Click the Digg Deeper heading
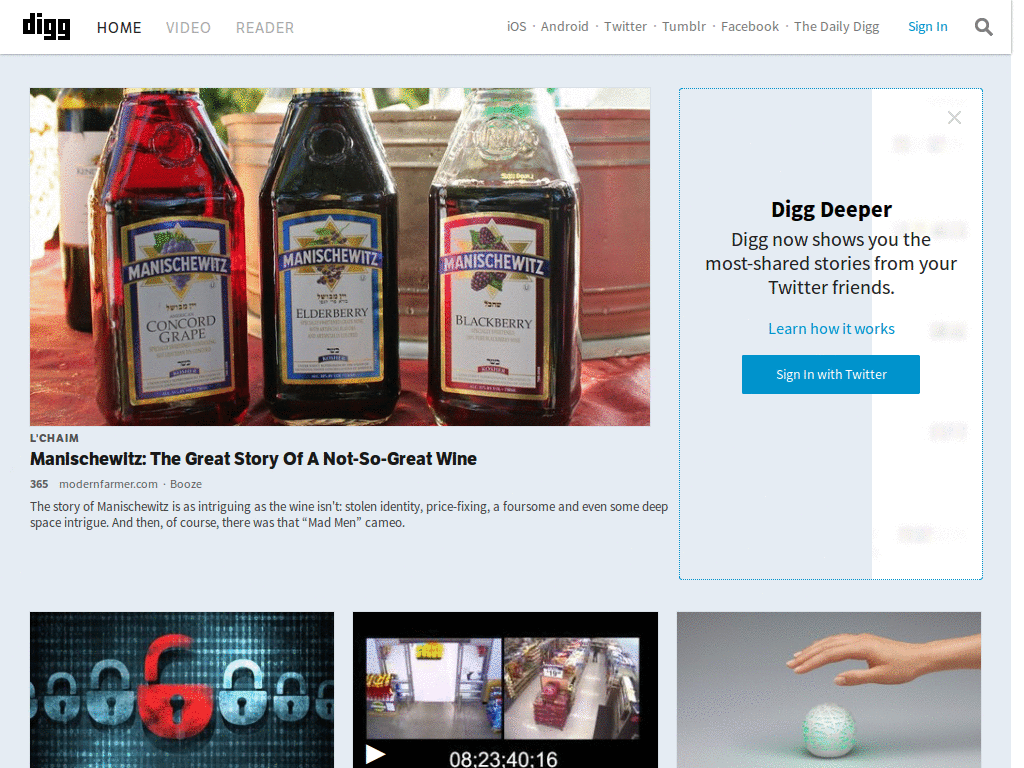1024x768 pixels. tap(831, 210)
